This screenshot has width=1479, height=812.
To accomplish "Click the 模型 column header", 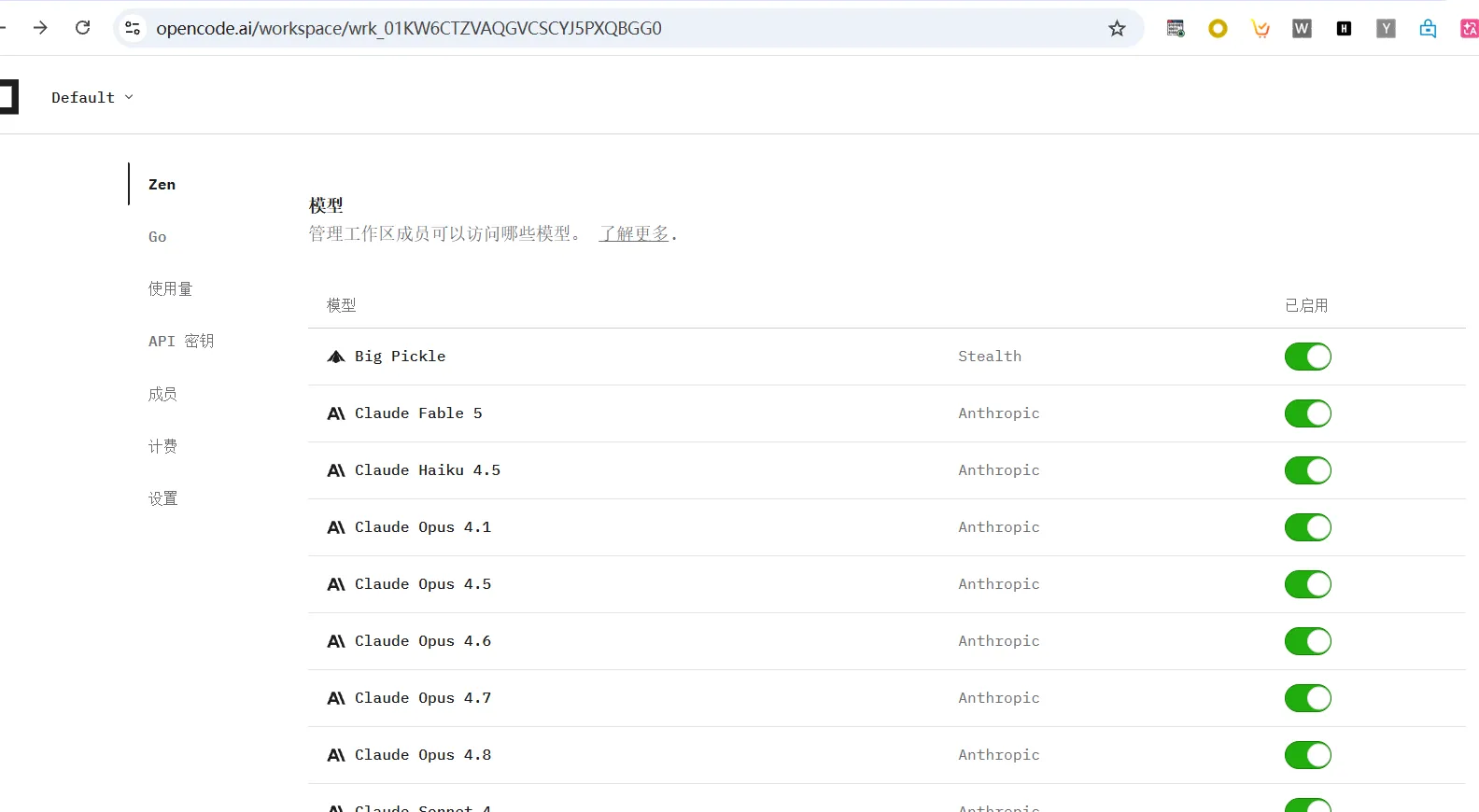I will [x=342, y=305].
